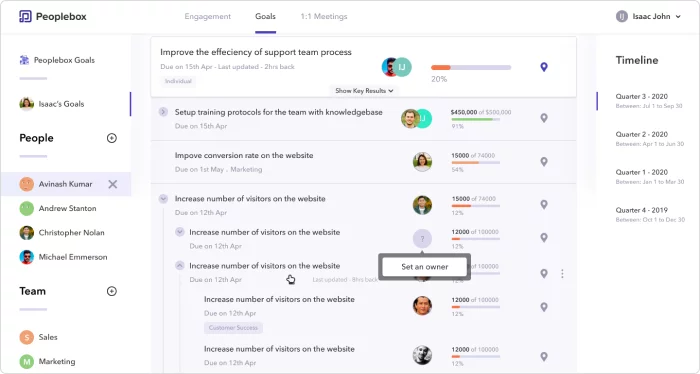
Task: Click pin icon on training protocols row
Action: pyautogui.click(x=544, y=118)
